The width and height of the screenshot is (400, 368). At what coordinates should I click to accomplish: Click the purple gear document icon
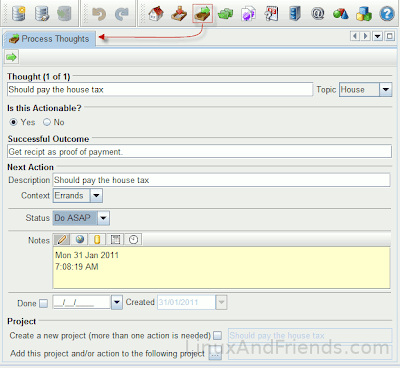(x=248, y=14)
